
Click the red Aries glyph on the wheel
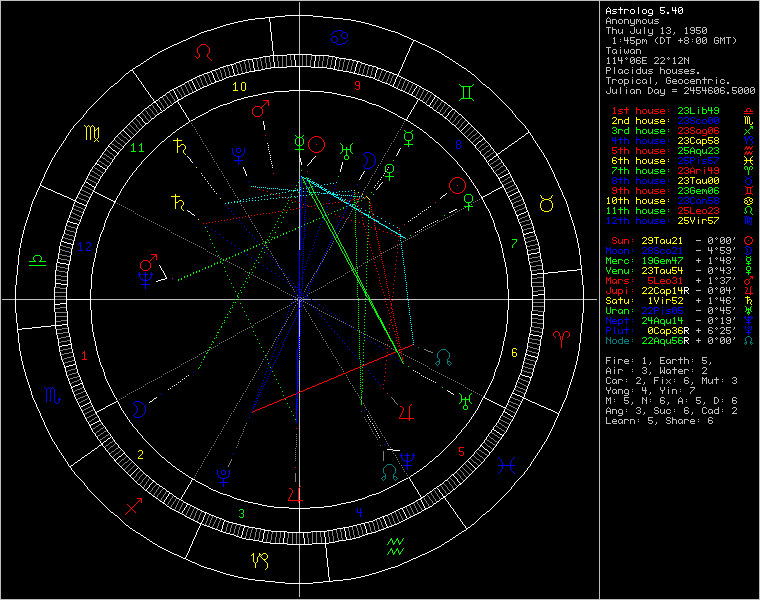click(563, 341)
